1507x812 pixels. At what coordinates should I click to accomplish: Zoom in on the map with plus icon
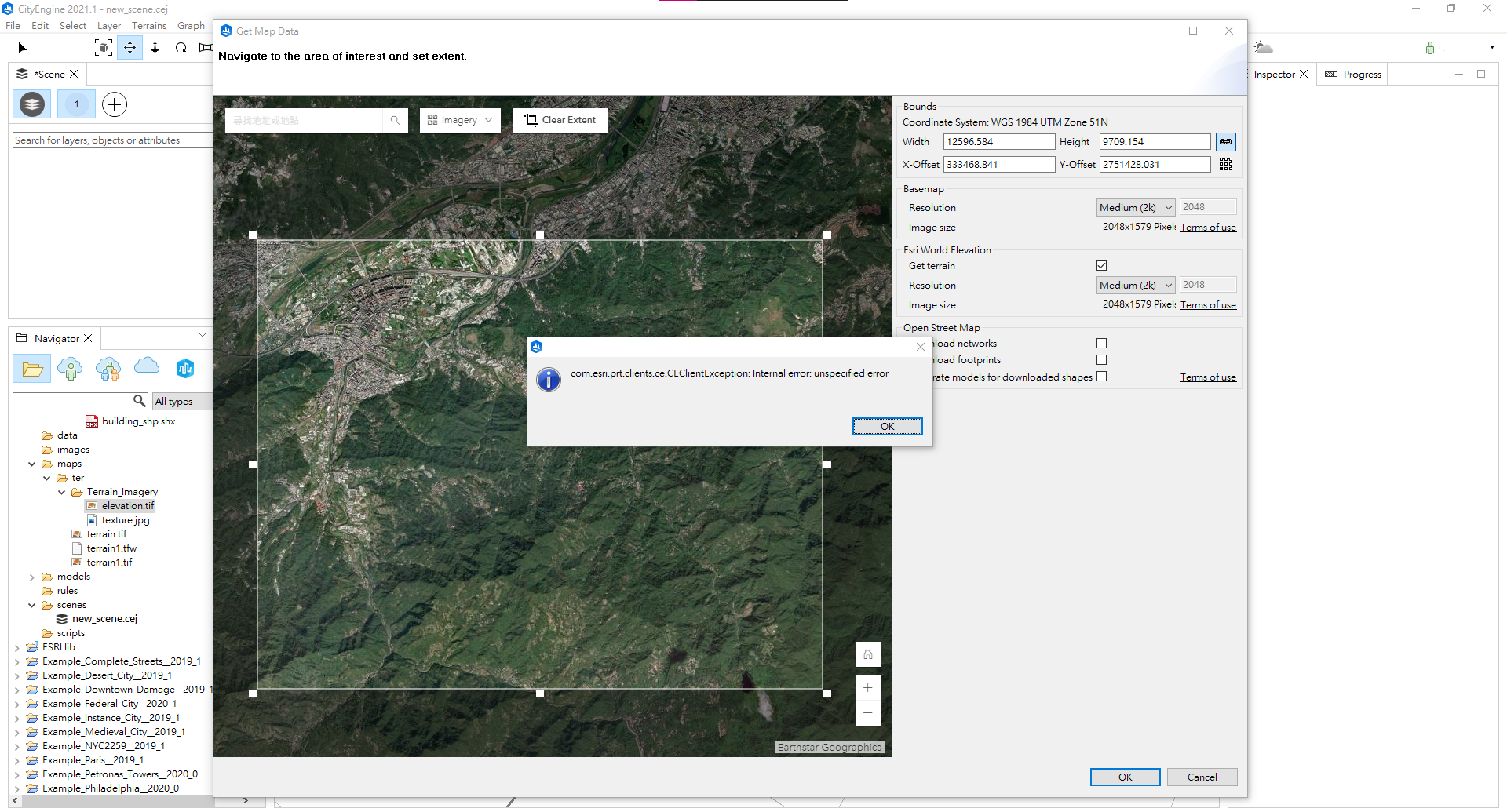[867, 688]
